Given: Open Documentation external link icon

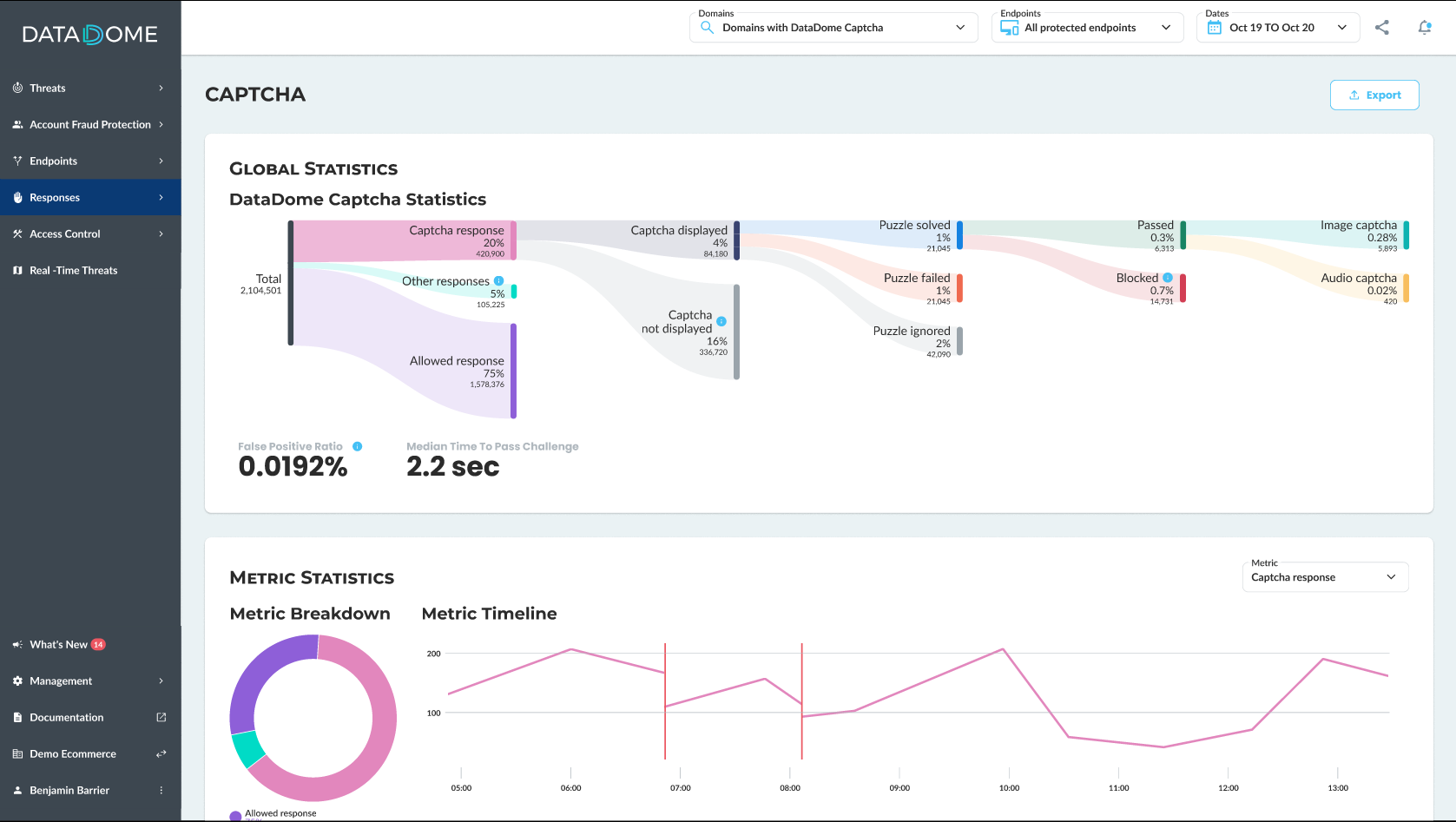Looking at the screenshot, I should coord(161,717).
